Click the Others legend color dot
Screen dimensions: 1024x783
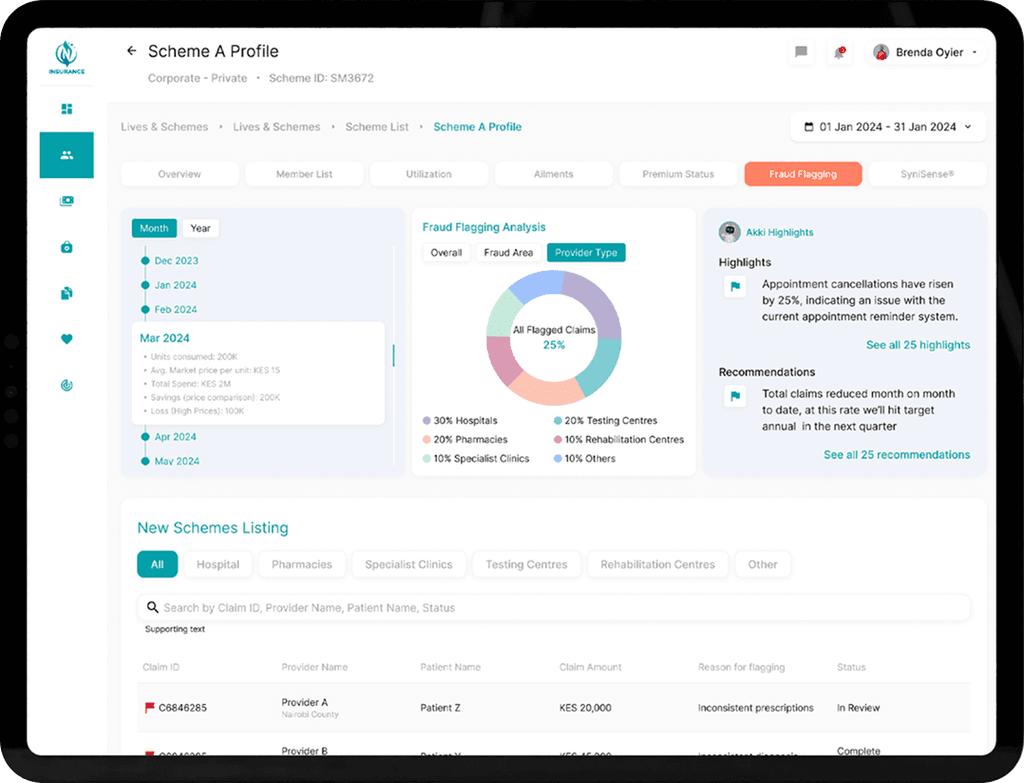(x=558, y=458)
